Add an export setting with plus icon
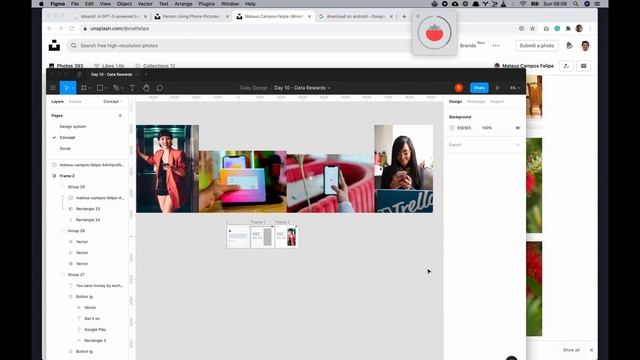 518,144
